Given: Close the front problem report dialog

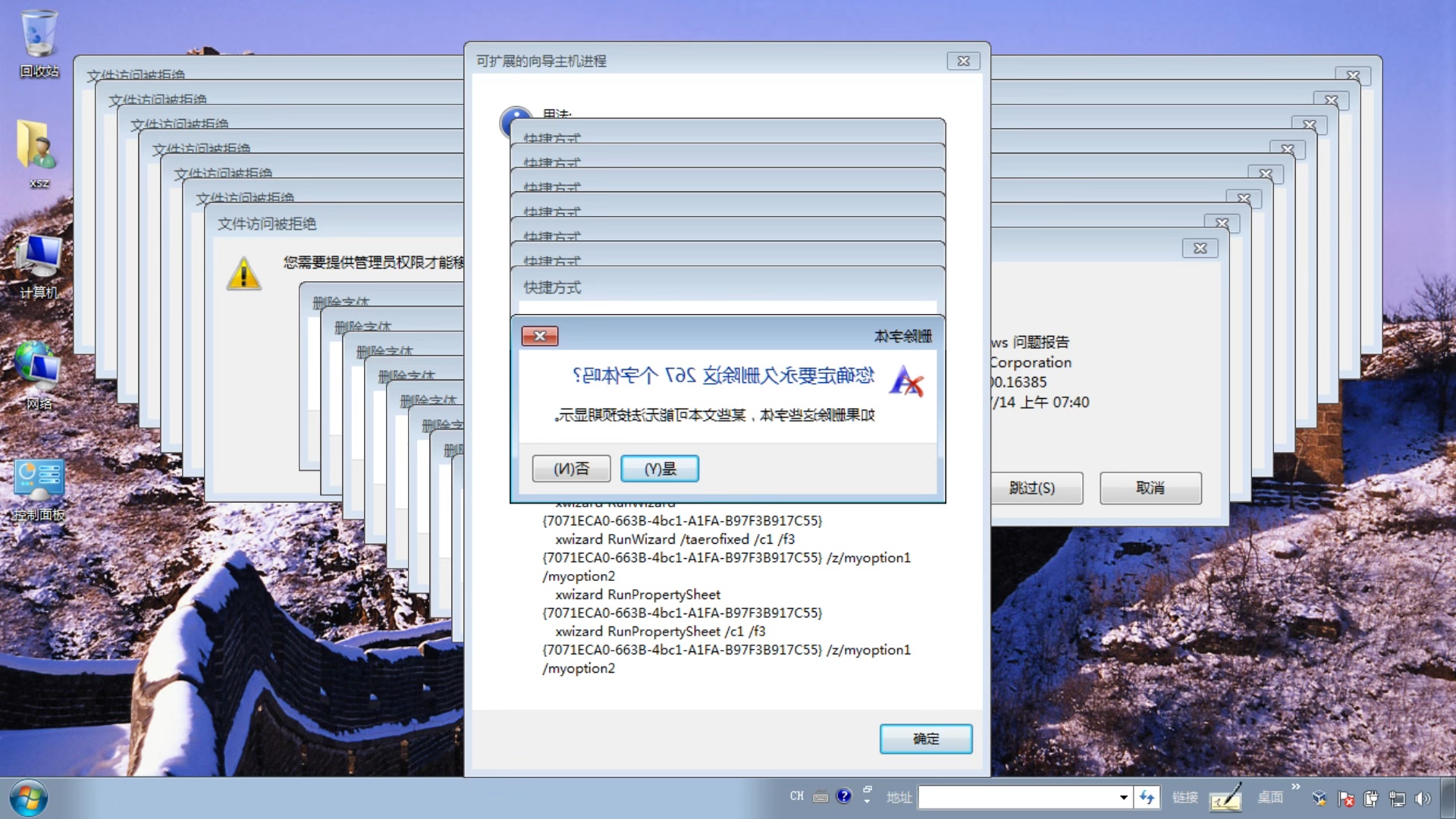Looking at the screenshot, I should tap(1200, 248).
